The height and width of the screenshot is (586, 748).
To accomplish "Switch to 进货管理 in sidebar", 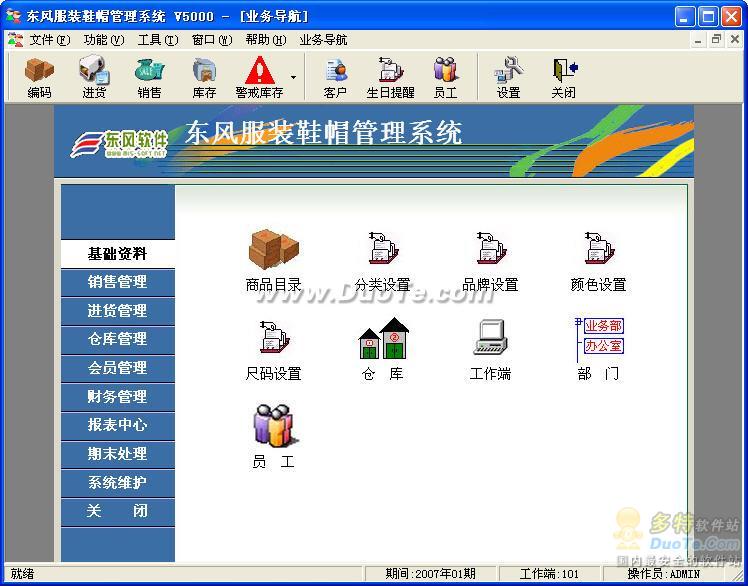I will [118, 311].
